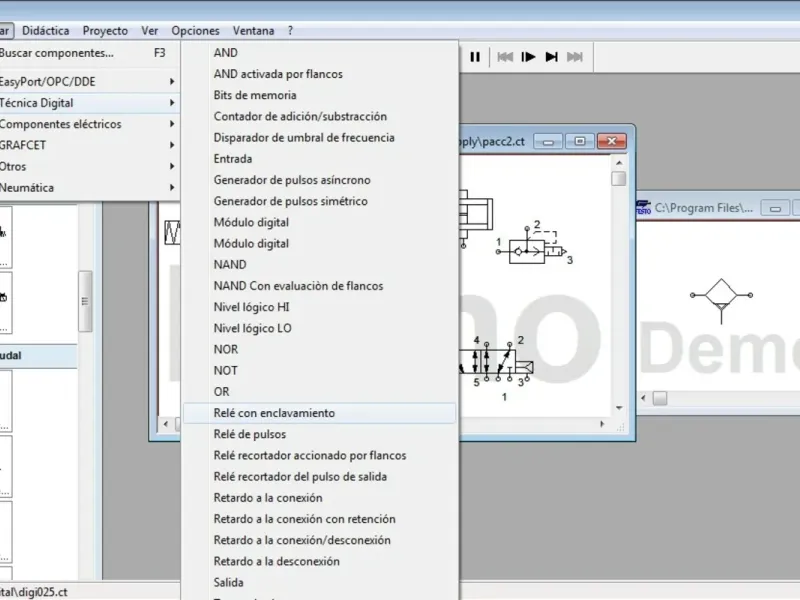Screen dimensions: 800x600
Task: Select Retardo a la desconexión
Action: [319, 561]
